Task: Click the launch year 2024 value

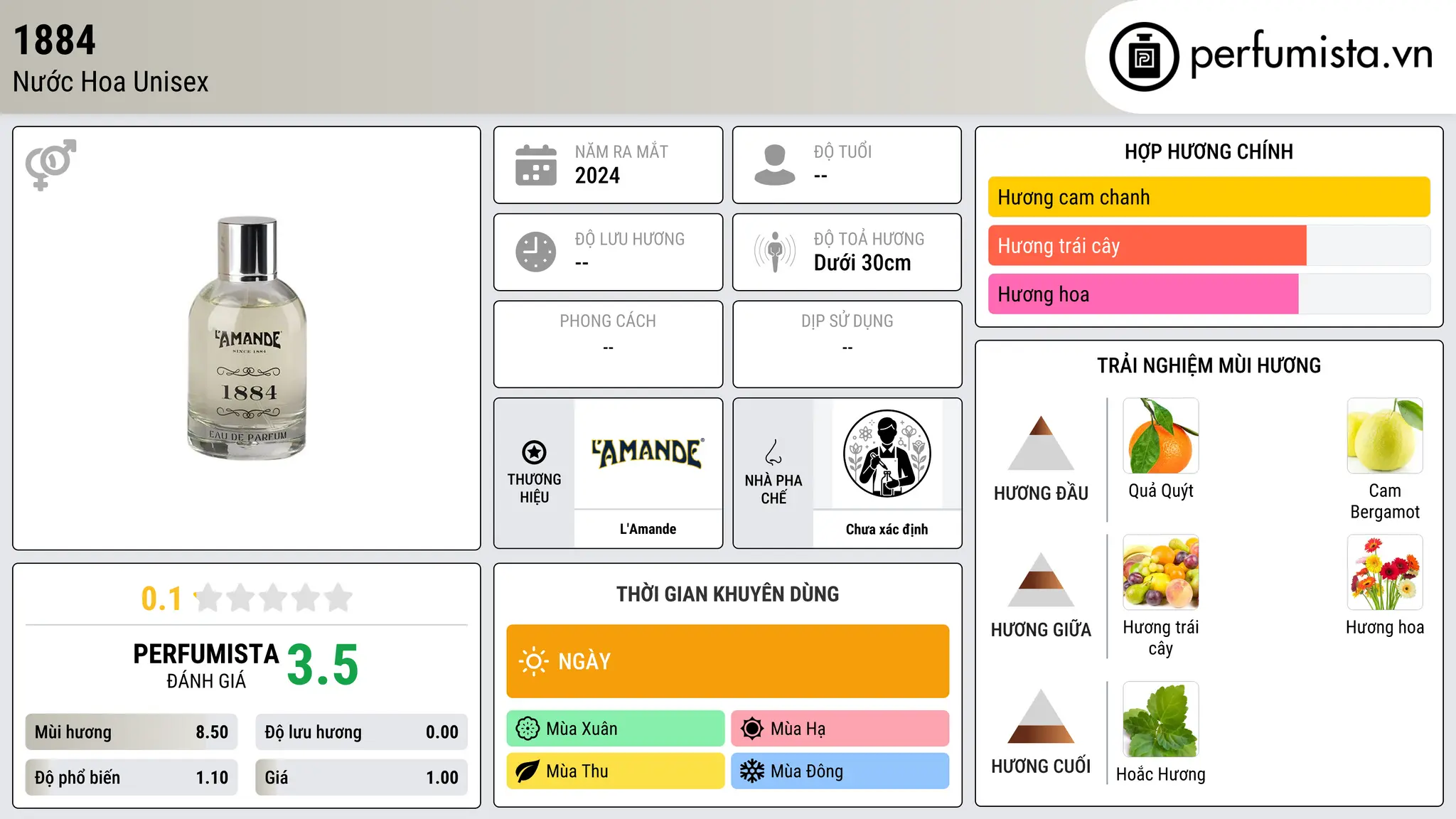Action: (x=597, y=176)
